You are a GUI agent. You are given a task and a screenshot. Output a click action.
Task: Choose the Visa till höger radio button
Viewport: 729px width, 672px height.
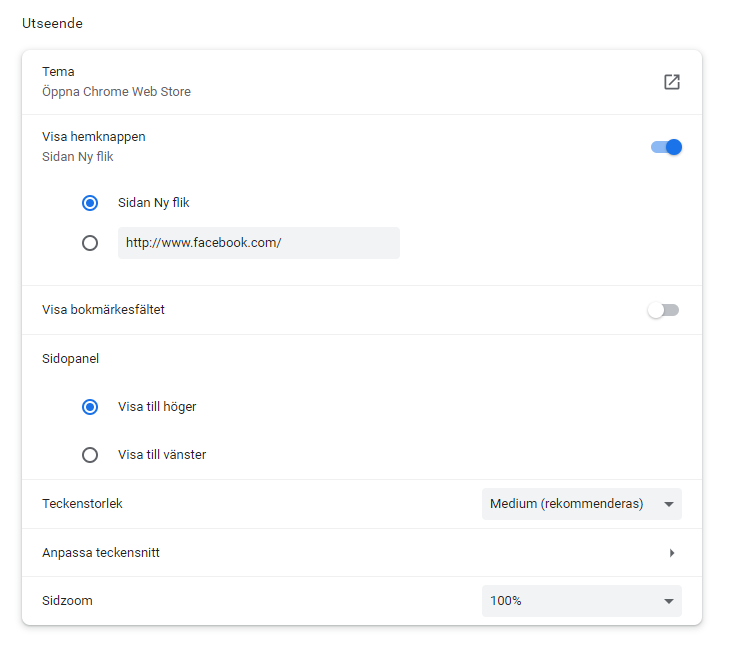tap(90, 407)
